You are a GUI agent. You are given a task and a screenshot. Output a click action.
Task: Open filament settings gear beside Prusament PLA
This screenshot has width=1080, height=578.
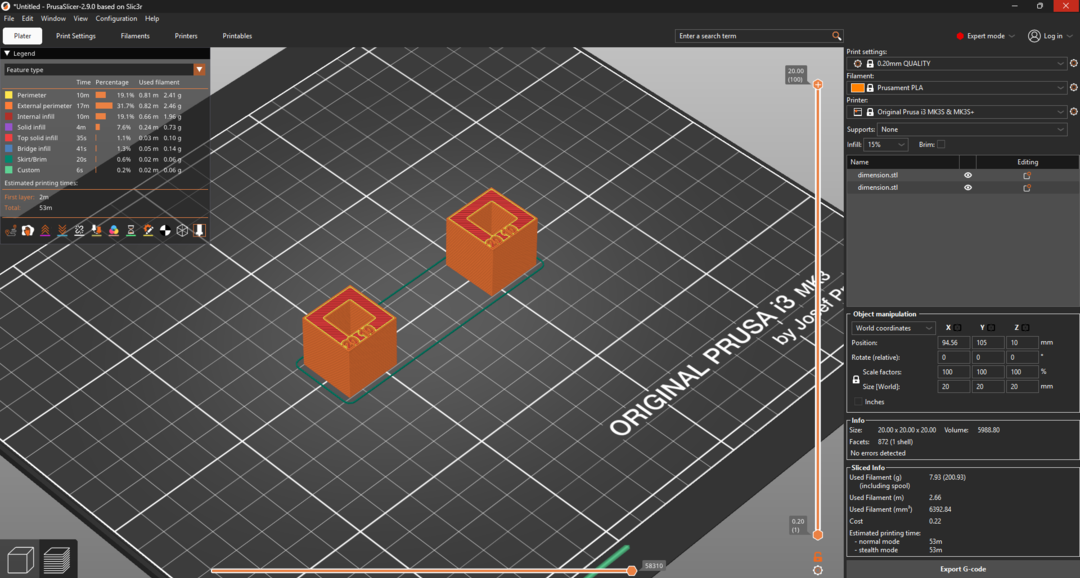(1073, 87)
